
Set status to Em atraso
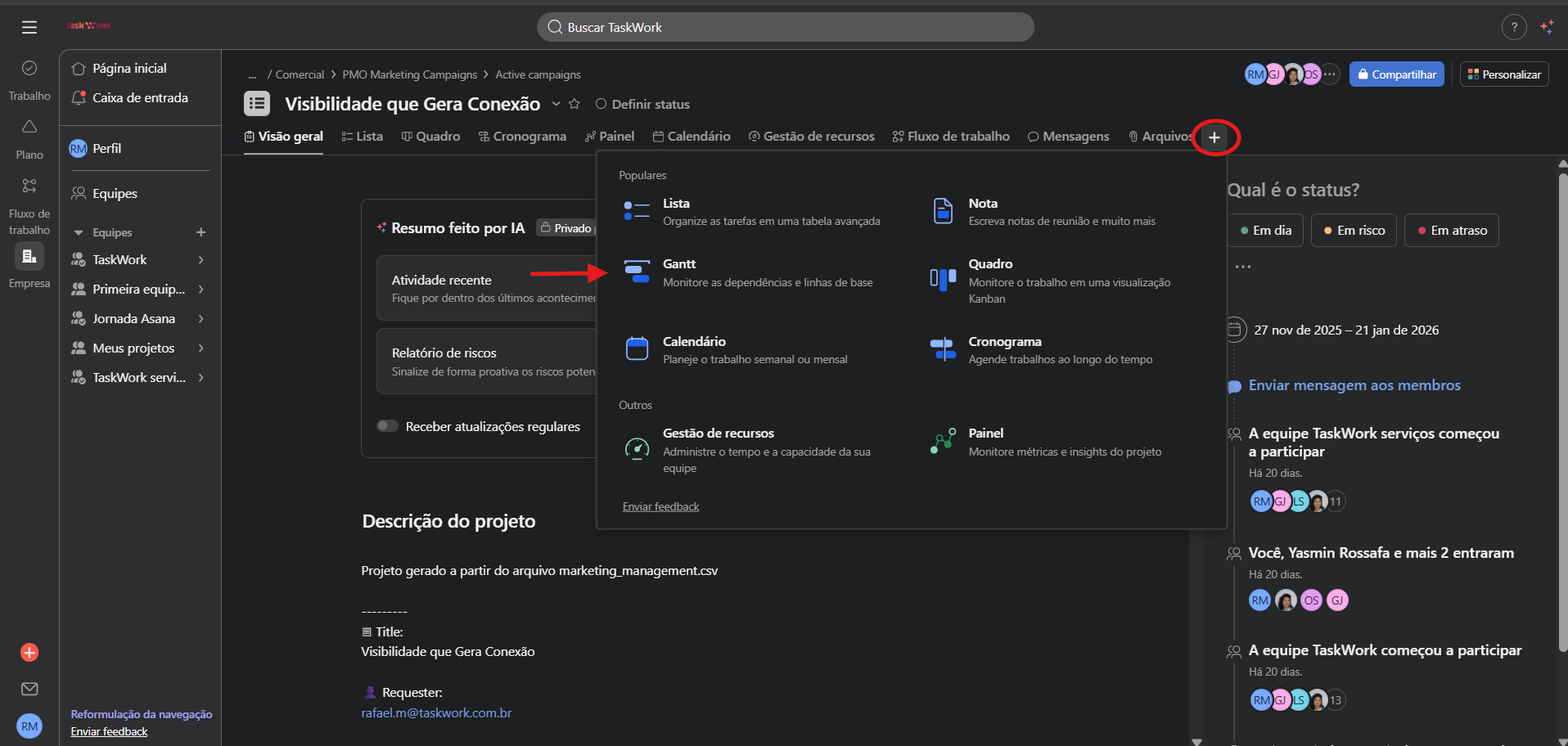coord(1451,231)
